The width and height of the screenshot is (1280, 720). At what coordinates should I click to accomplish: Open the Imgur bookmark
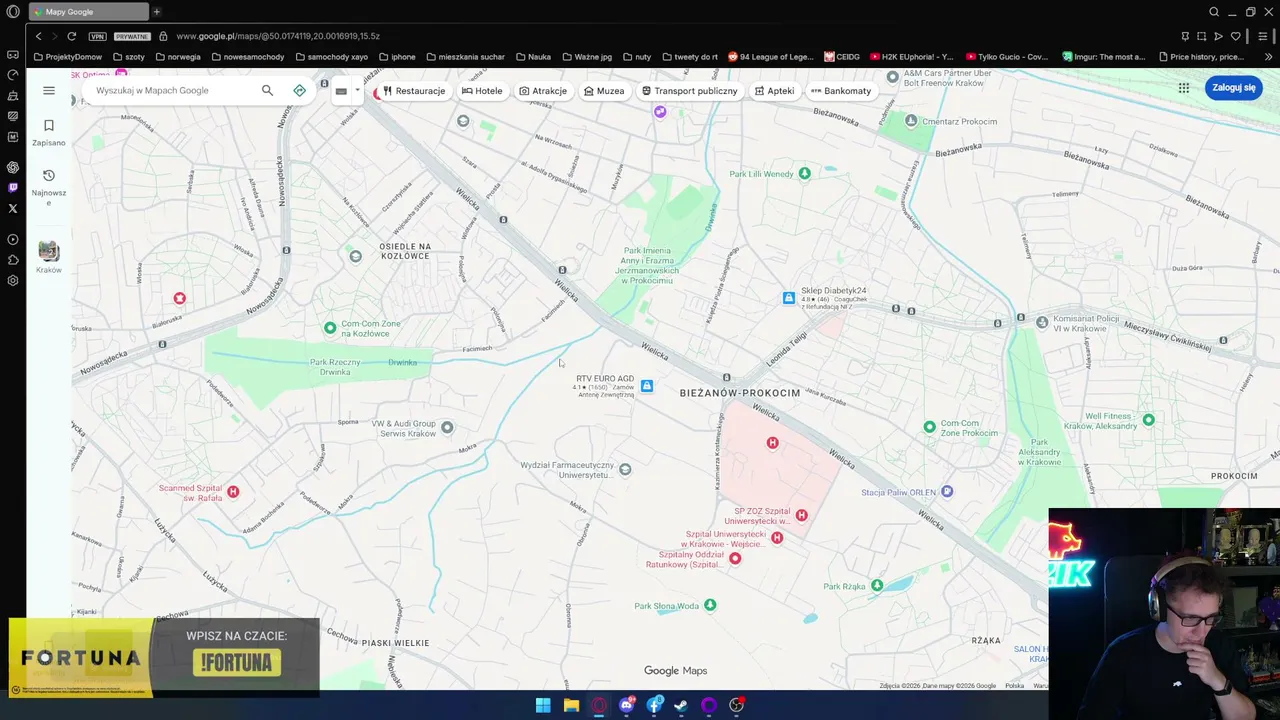coord(1105,57)
